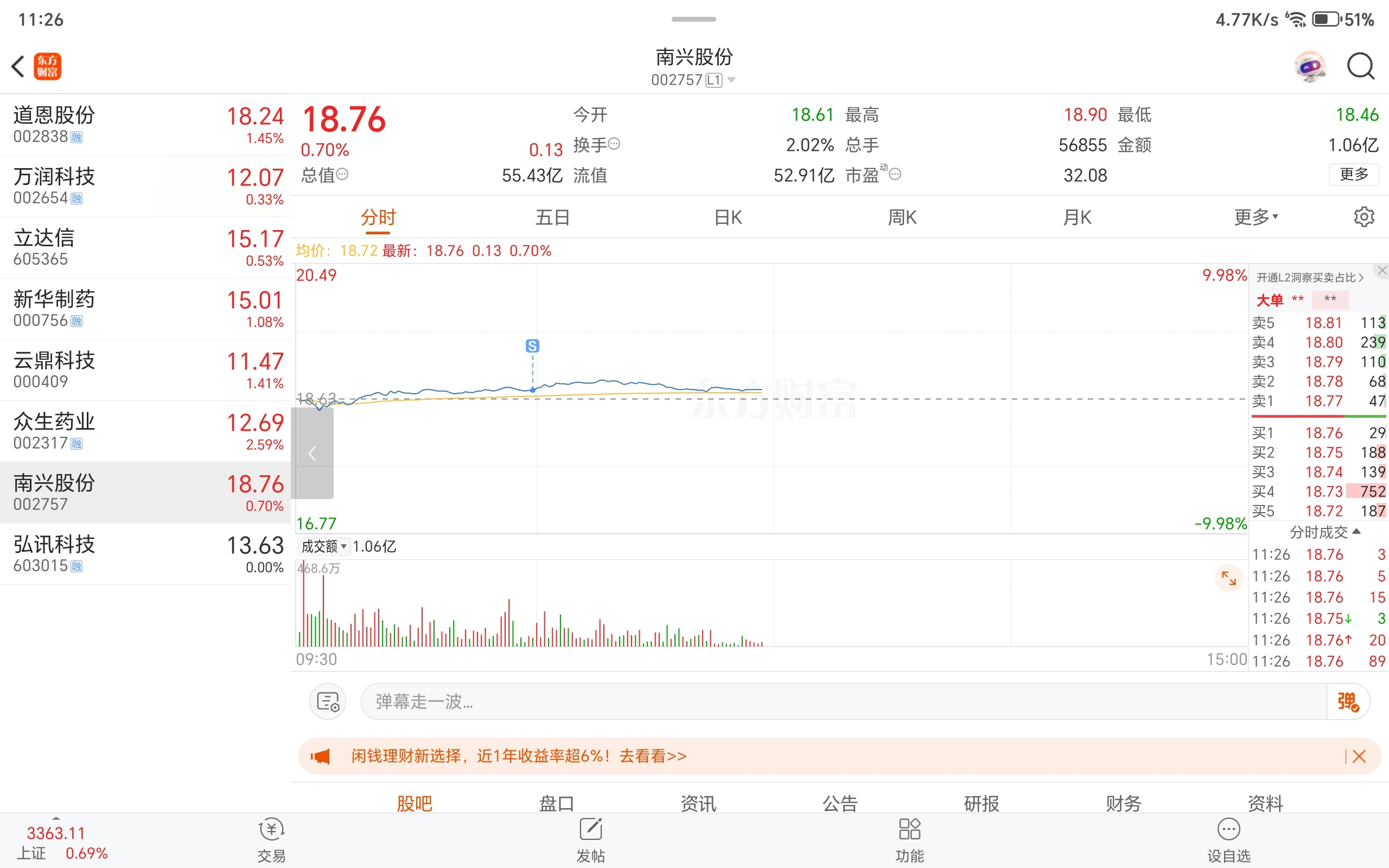Image resolution: width=1389 pixels, height=868 pixels.
Task: Tap the 弹幕走一波 input field
Action: 844,701
